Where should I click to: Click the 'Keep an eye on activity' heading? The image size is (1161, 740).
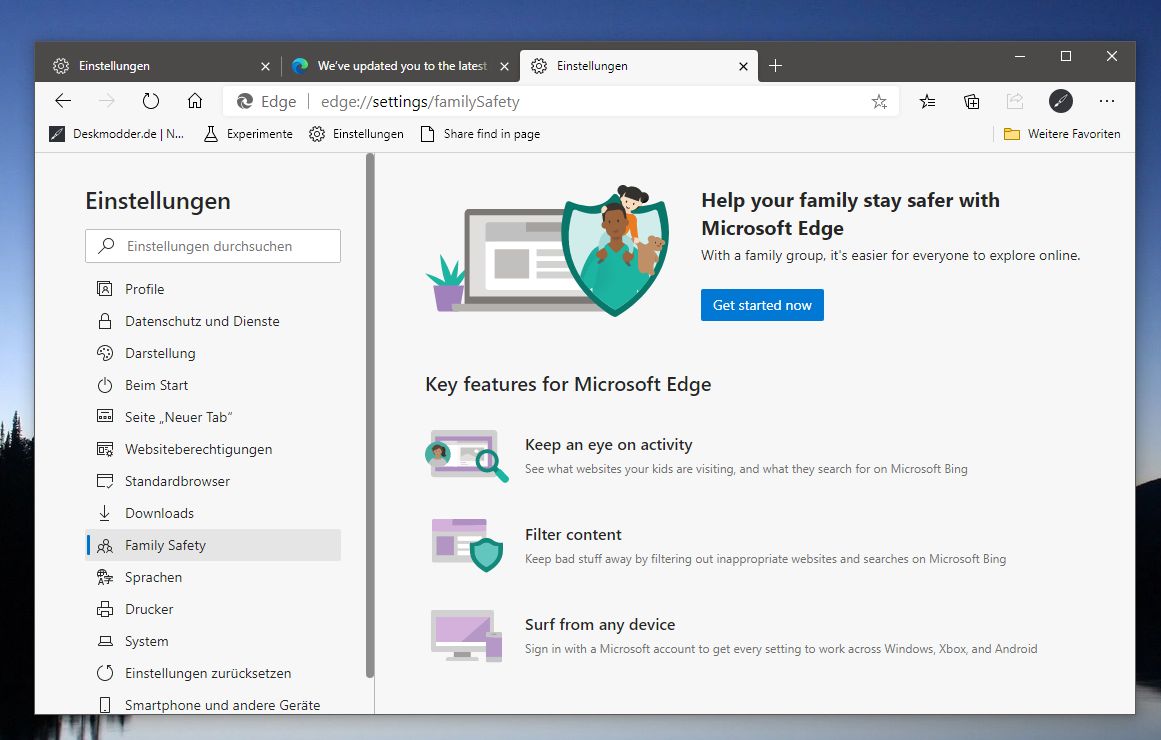tap(609, 444)
